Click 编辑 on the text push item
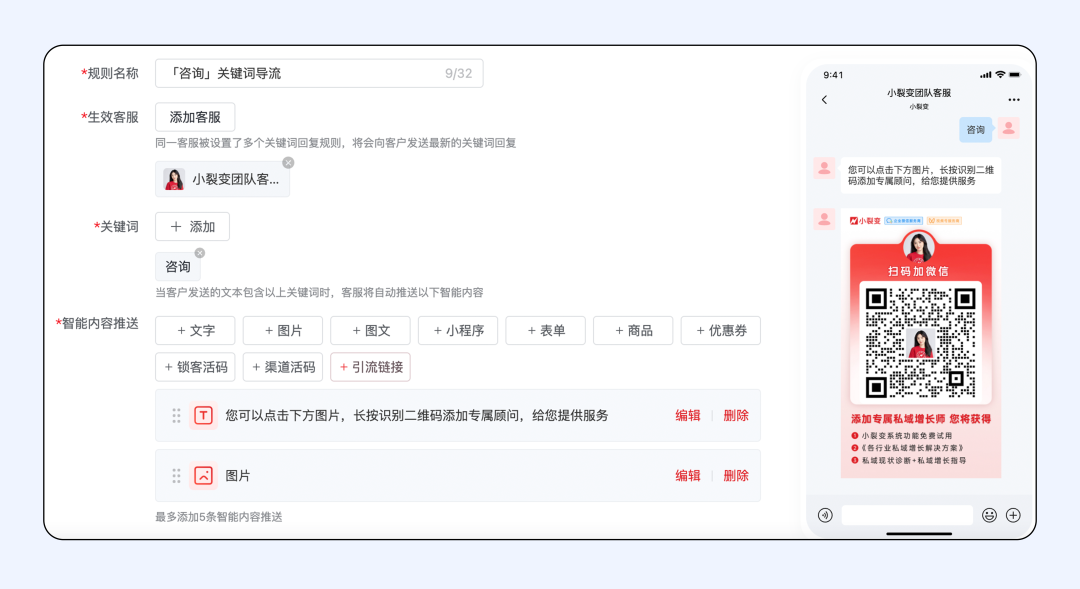Screen dimensions: 1080x589 click(688, 415)
